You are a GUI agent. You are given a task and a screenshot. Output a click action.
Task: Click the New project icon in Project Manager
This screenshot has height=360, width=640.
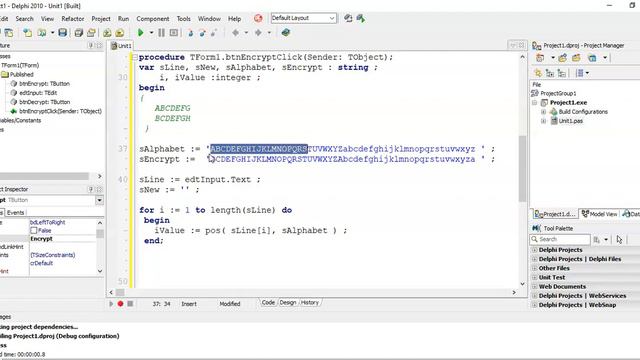pyautogui.click(x=562, y=58)
